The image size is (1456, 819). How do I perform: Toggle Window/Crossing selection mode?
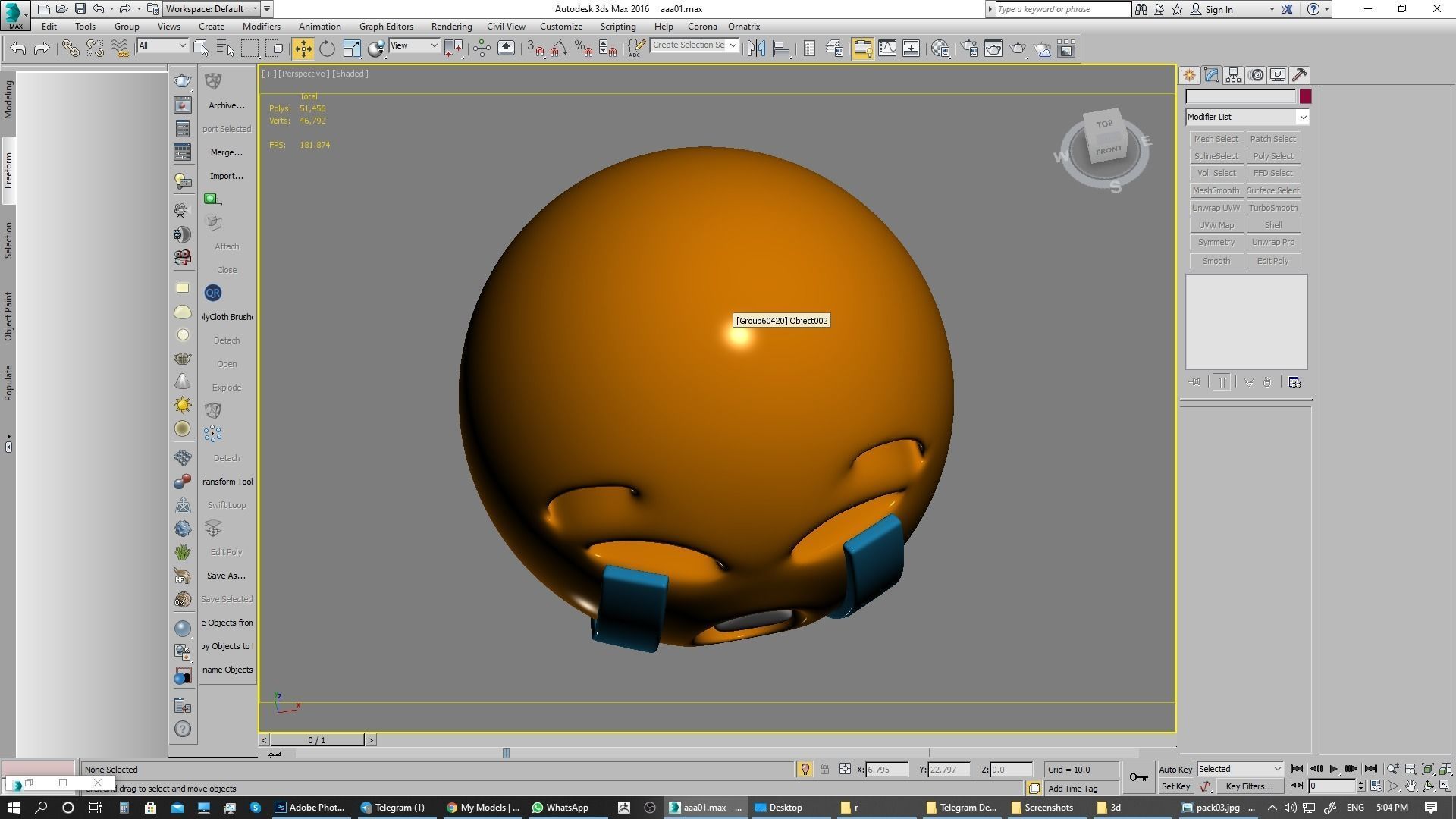click(x=276, y=49)
